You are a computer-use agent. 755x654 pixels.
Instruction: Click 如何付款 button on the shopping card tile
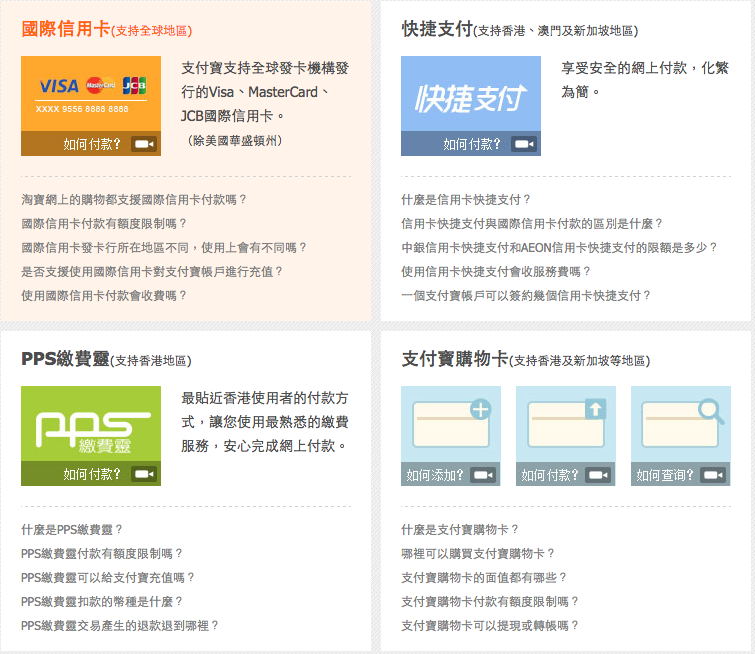(x=566, y=474)
